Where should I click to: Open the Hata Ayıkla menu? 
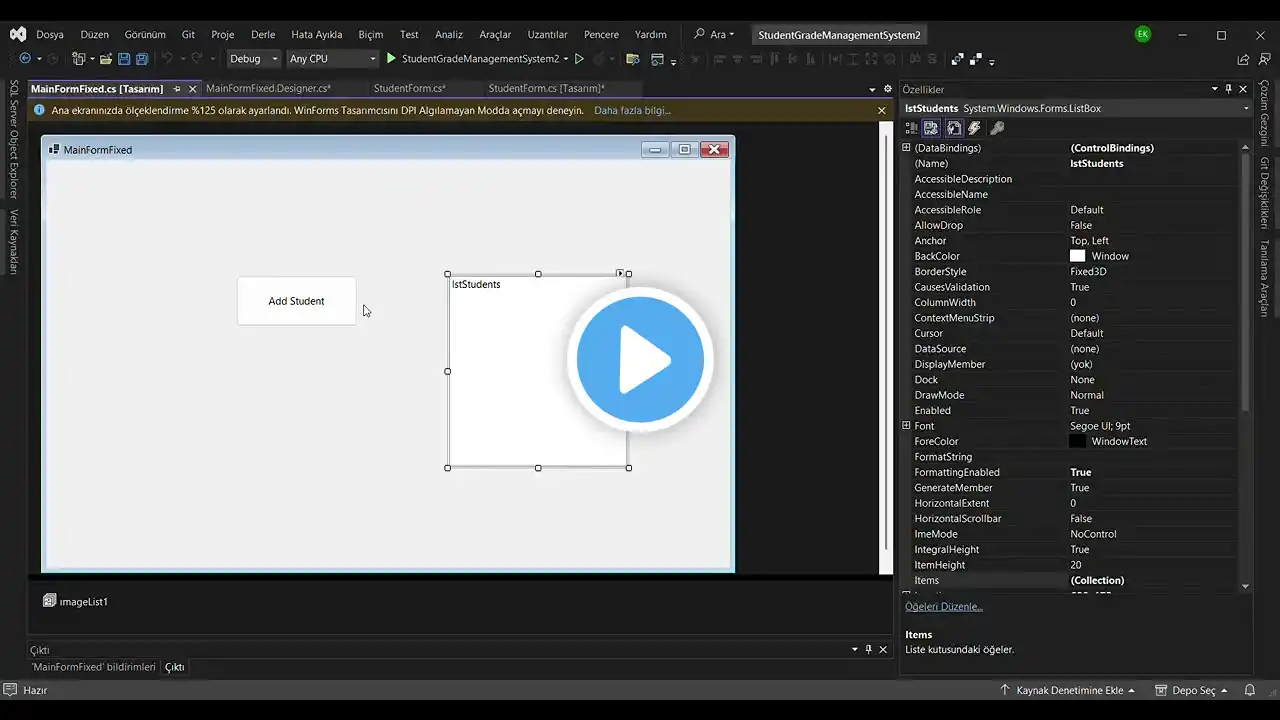316,34
